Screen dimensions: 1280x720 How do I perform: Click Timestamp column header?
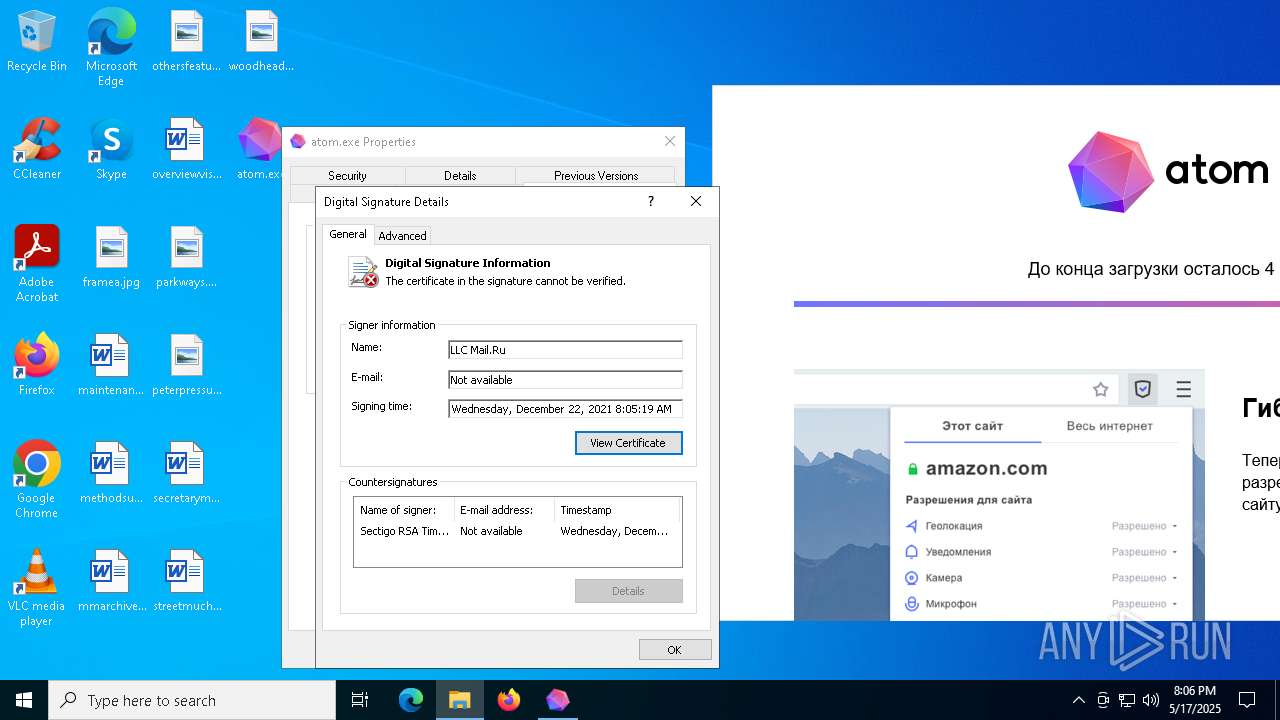pos(617,510)
